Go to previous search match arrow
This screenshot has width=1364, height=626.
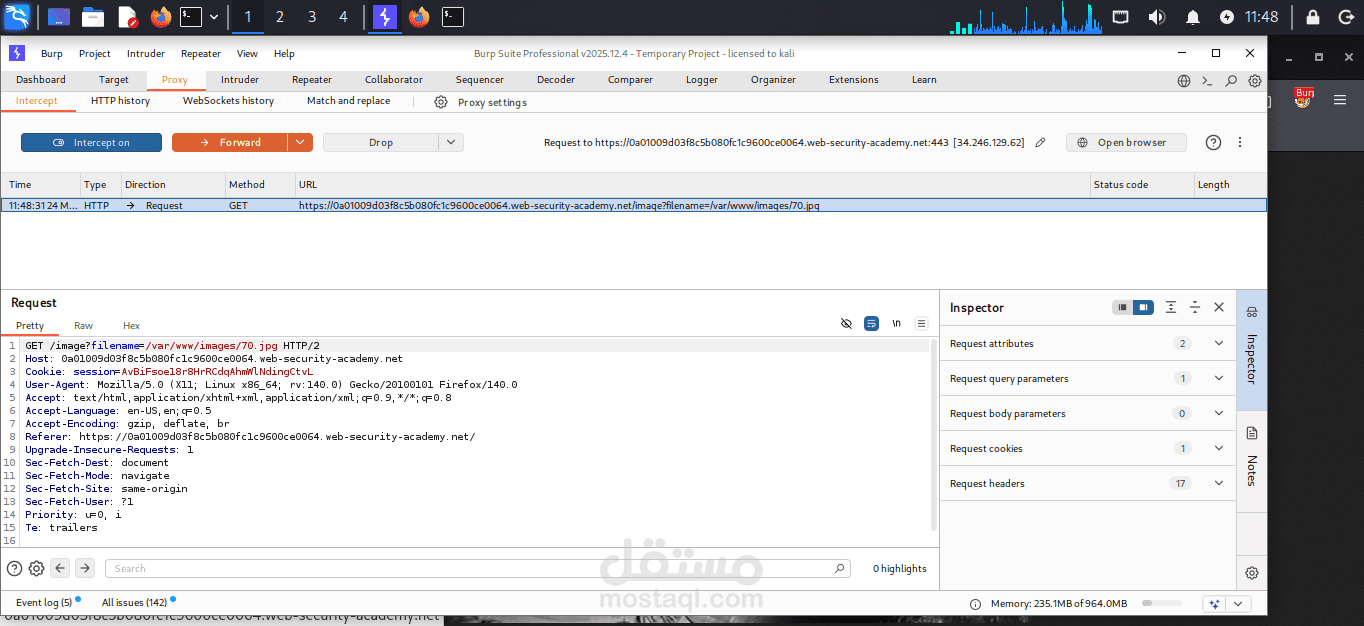click(60, 568)
